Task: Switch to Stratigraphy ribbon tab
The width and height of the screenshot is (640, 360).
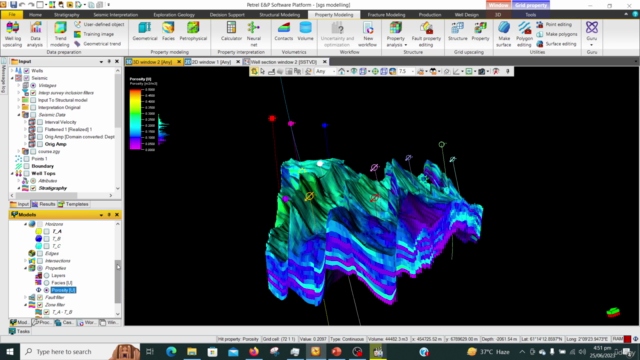Action: pyautogui.click(x=67, y=15)
